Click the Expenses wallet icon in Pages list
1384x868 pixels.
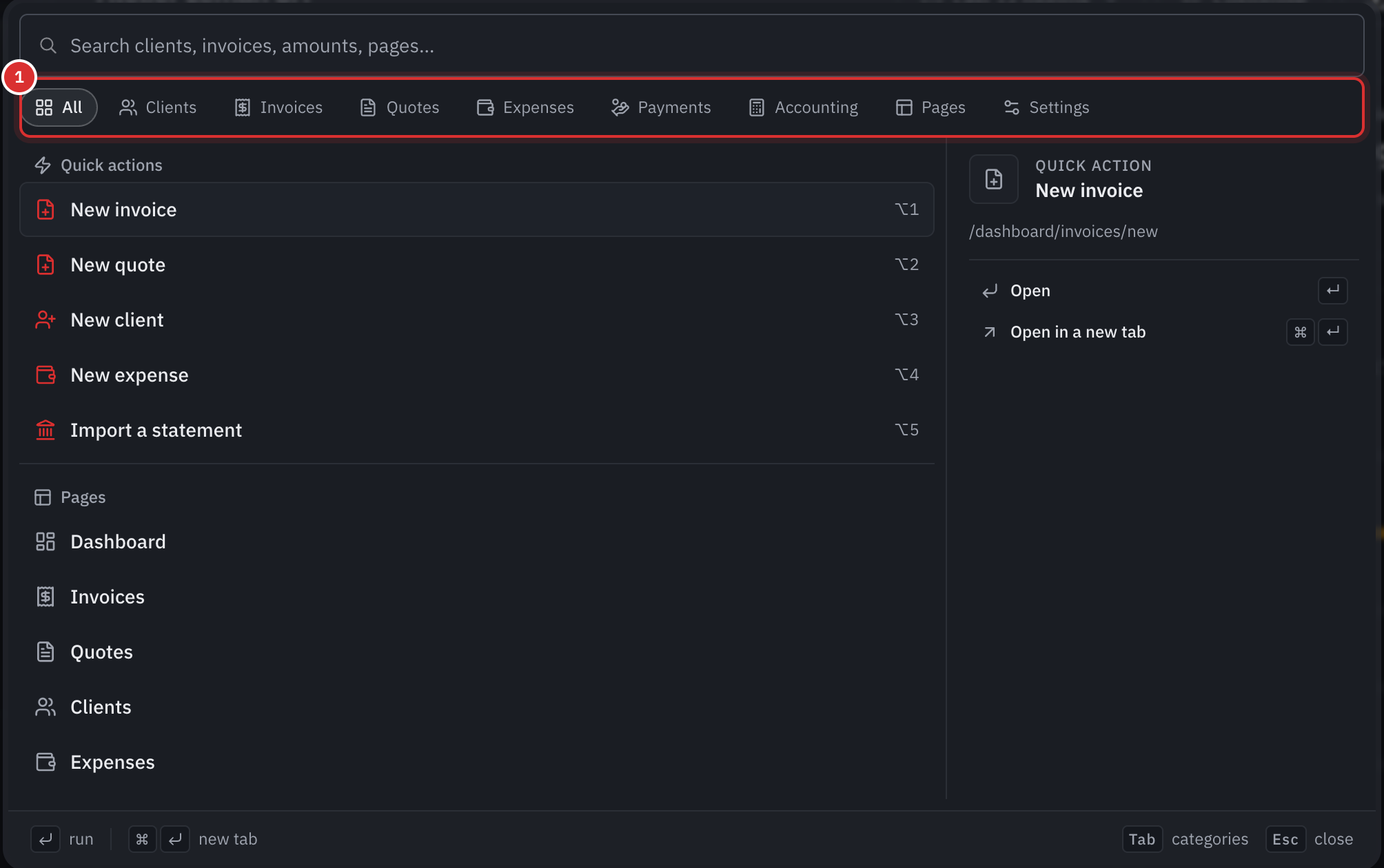click(45, 762)
